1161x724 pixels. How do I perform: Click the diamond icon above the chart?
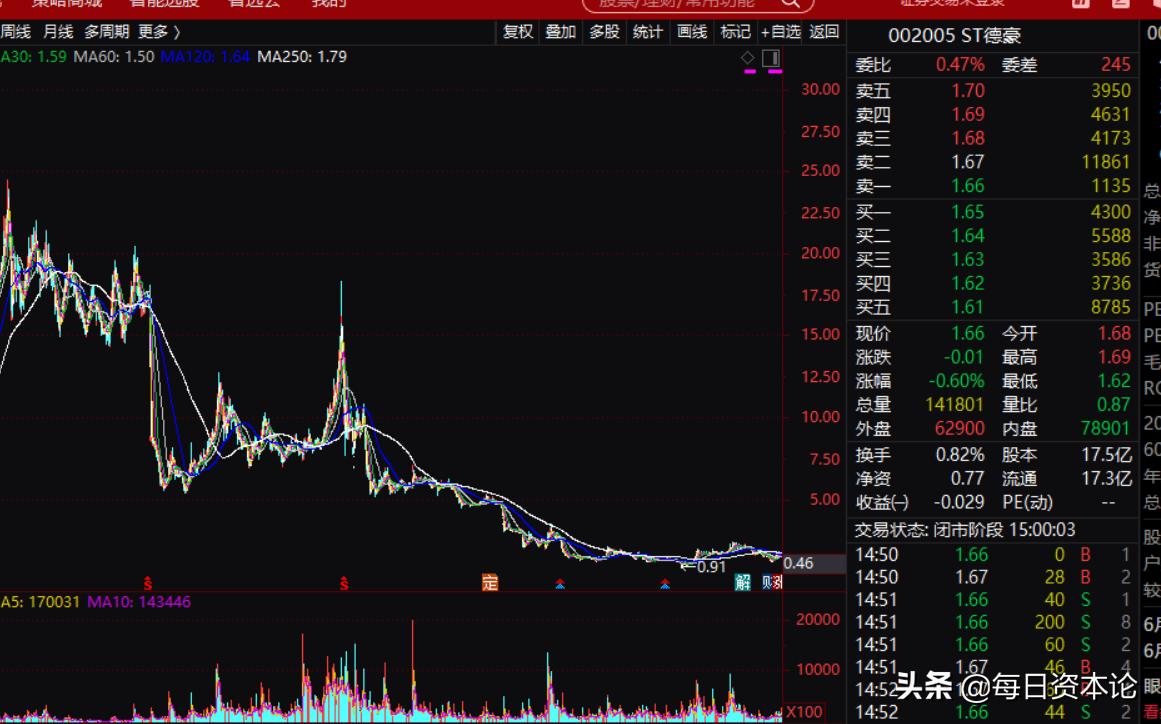[x=748, y=58]
